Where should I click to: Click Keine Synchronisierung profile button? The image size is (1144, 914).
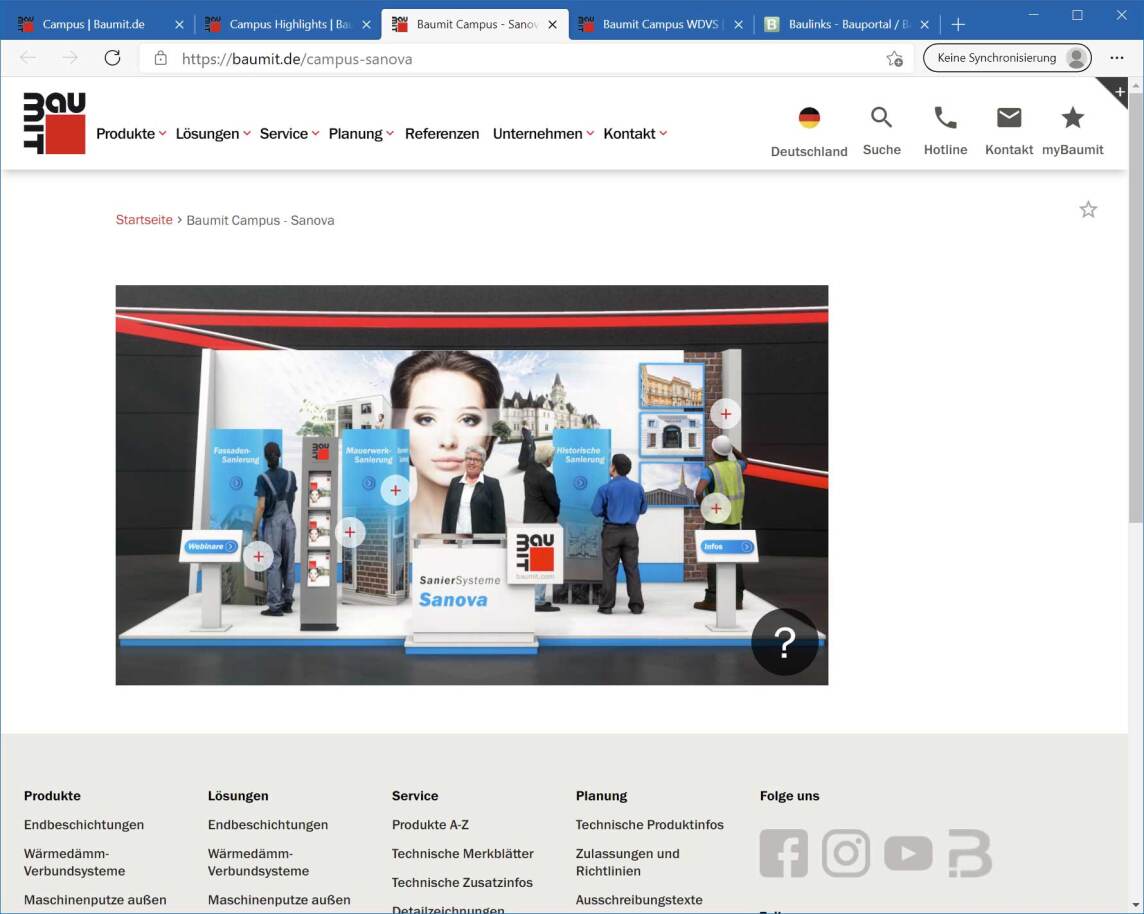[1007, 58]
